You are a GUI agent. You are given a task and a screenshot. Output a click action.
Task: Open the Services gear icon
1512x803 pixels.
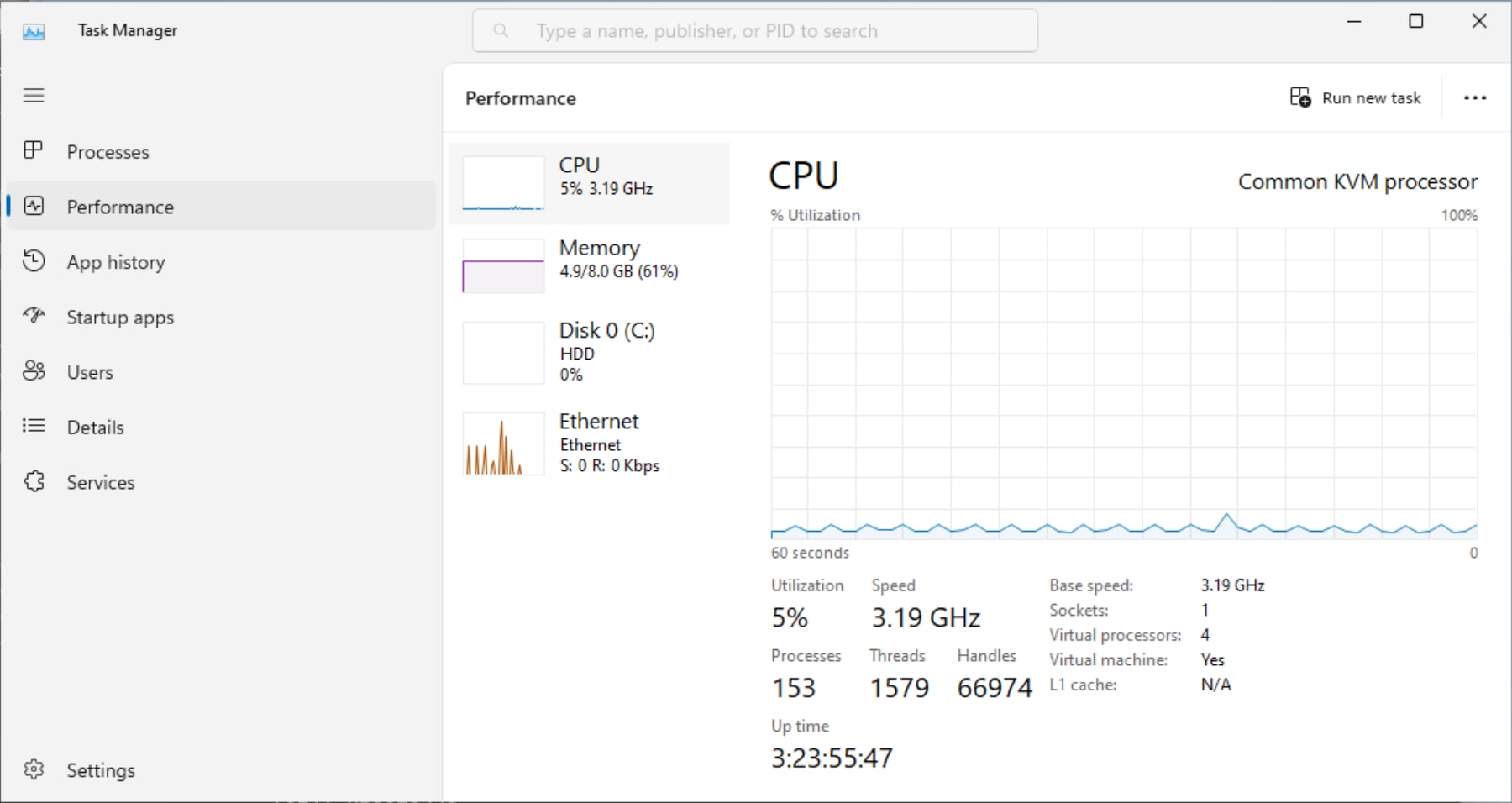[34, 481]
